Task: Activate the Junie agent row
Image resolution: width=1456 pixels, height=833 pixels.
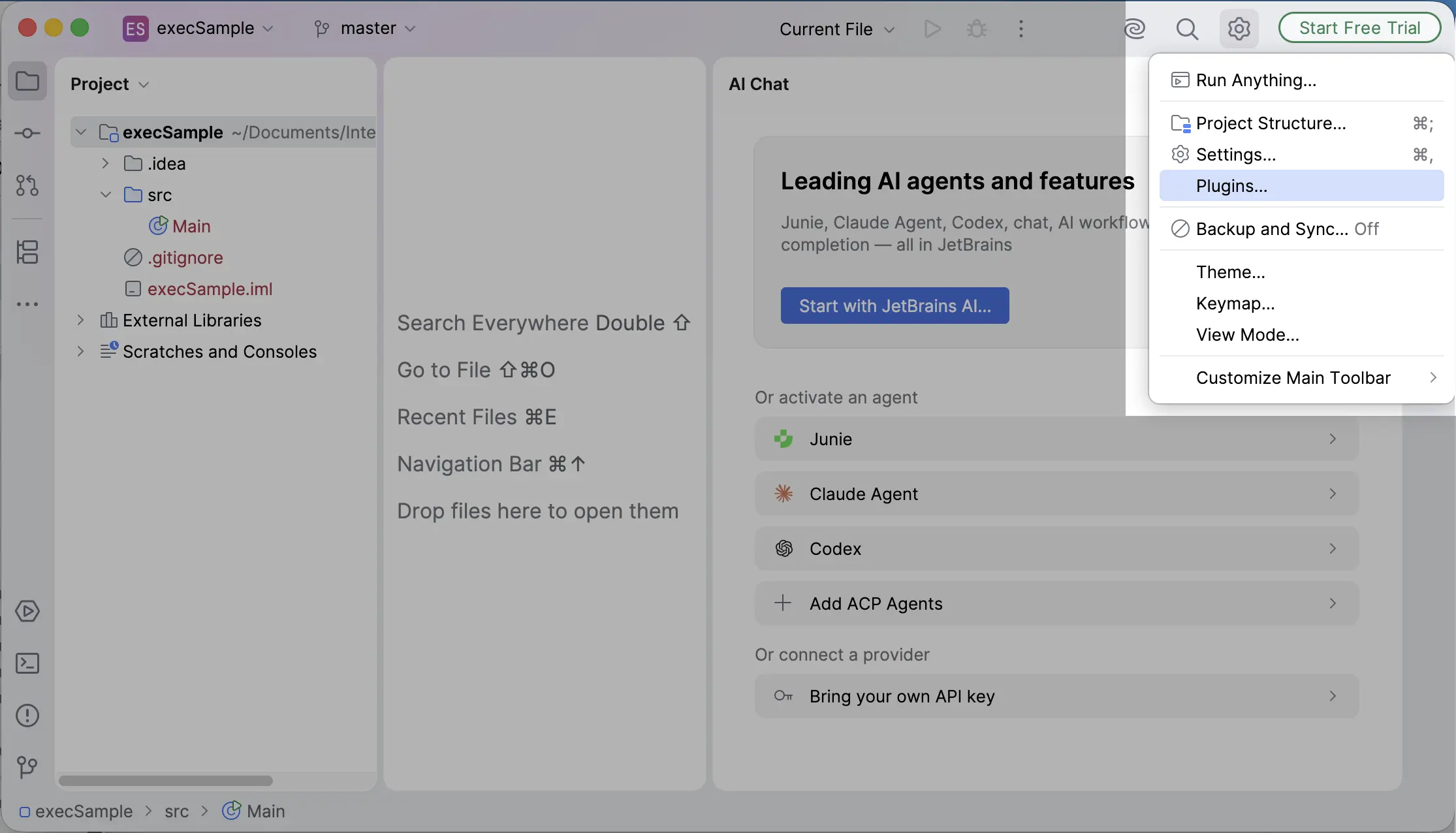Action: click(1056, 439)
